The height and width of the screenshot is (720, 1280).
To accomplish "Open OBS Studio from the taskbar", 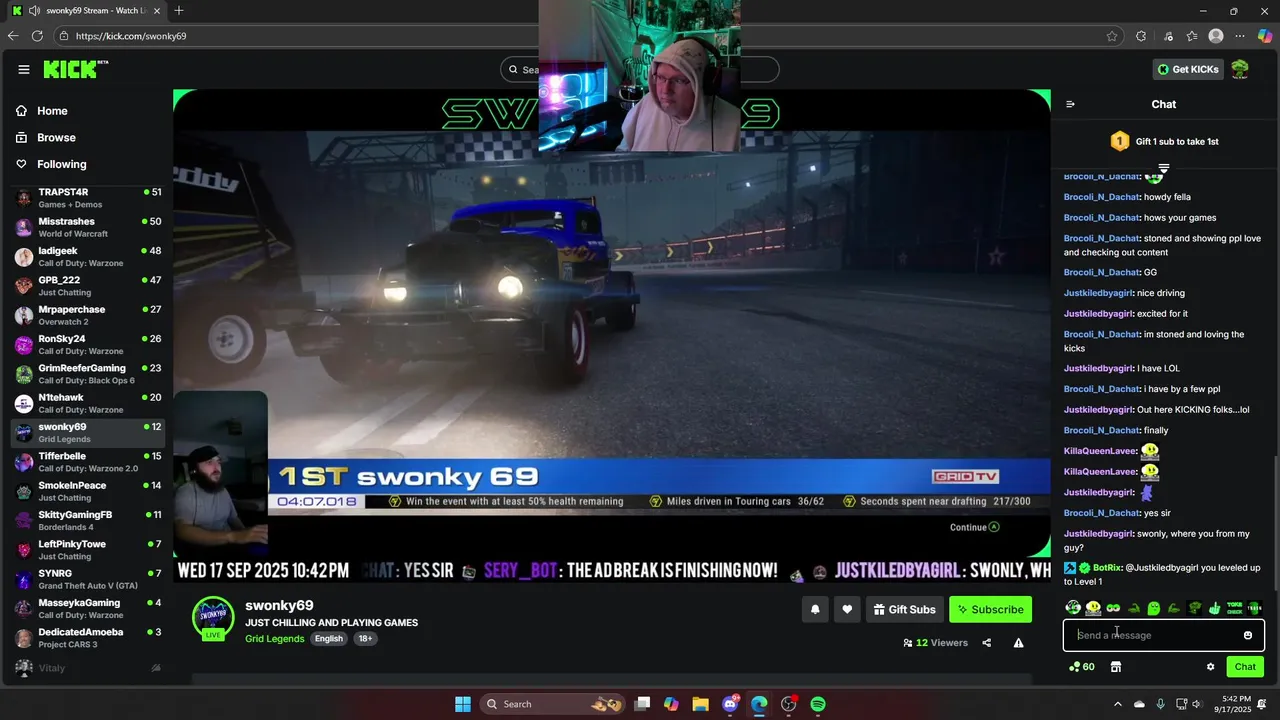I will click(788, 704).
